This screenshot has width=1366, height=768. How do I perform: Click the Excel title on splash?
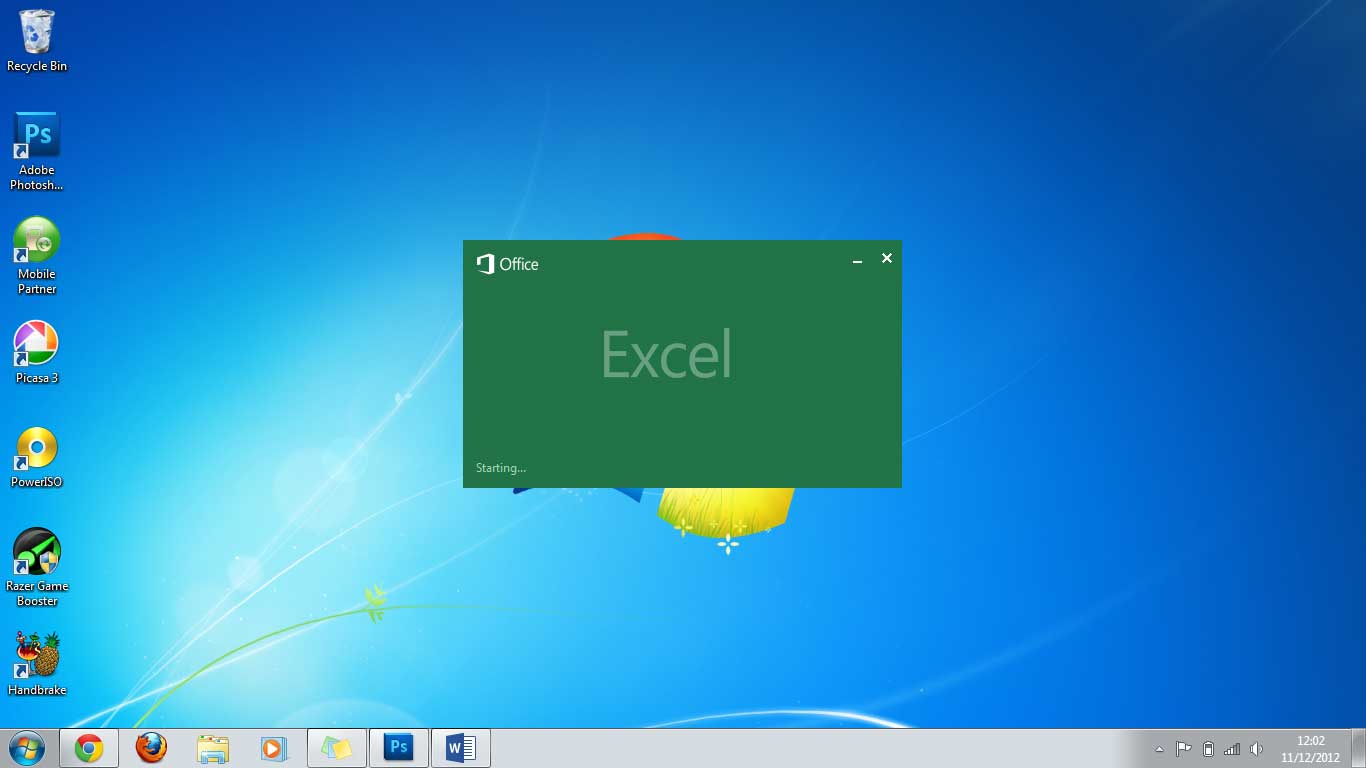(x=666, y=355)
